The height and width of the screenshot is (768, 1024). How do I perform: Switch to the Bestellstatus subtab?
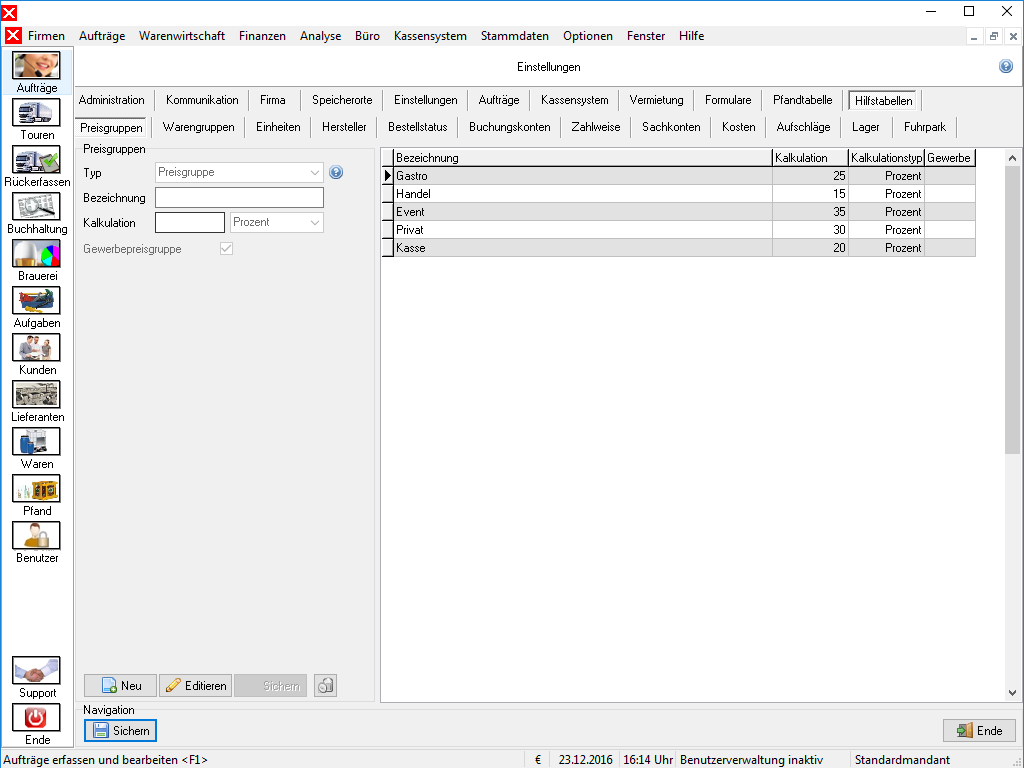417,127
